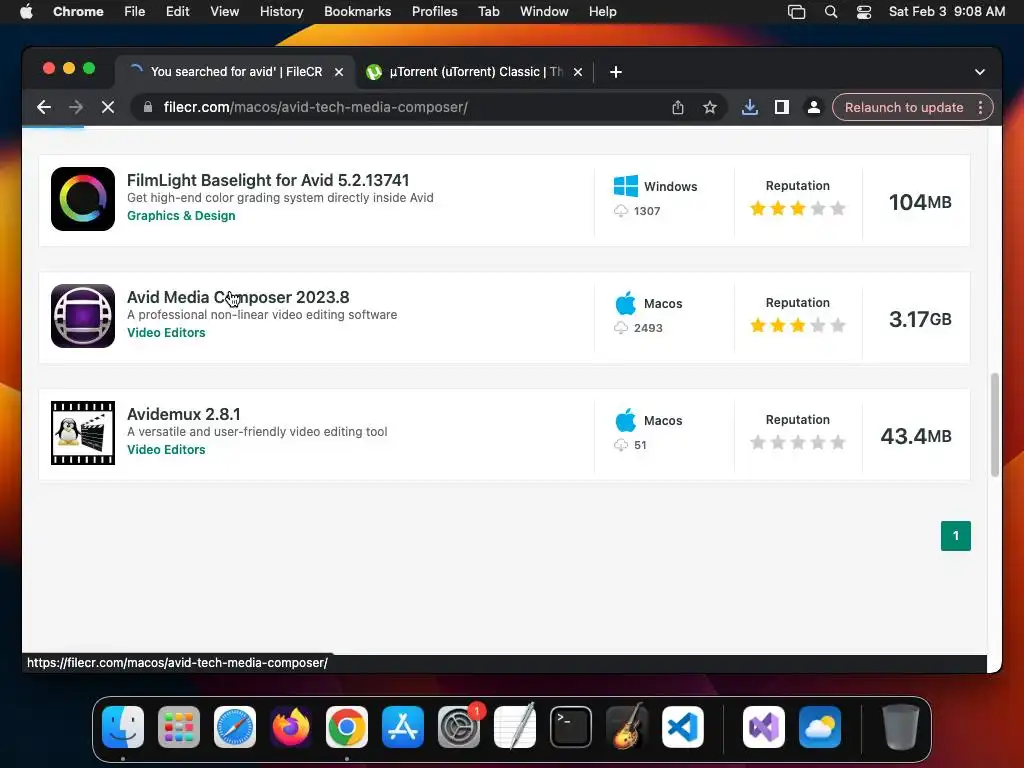The height and width of the screenshot is (768, 1024).
Task: Launch Safari from the Dock
Action: click(234, 727)
